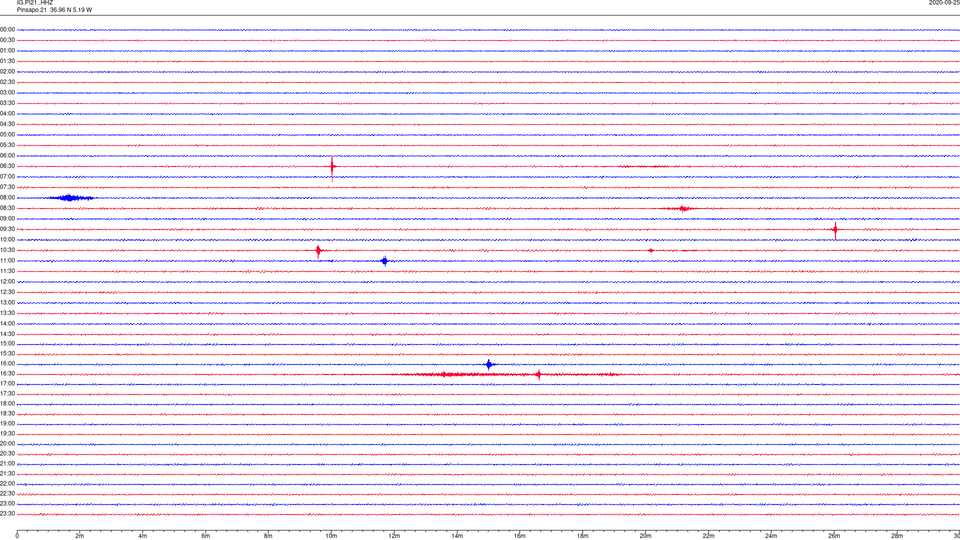This screenshot has width=960, height=540.
Task: Click the 18m axis tick label
Action: (x=583, y=536)
